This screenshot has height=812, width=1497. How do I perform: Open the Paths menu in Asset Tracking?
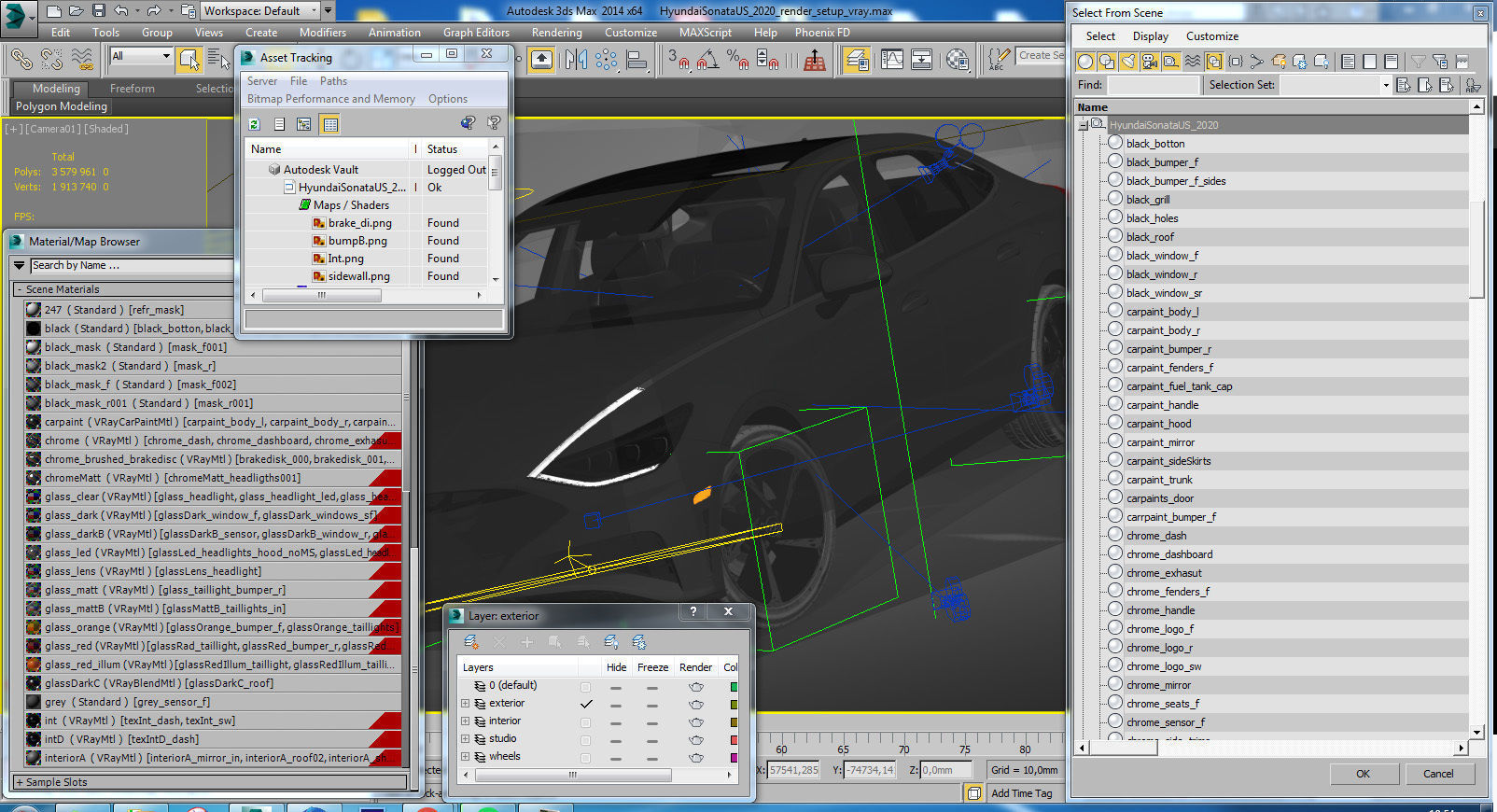[333, 81]
